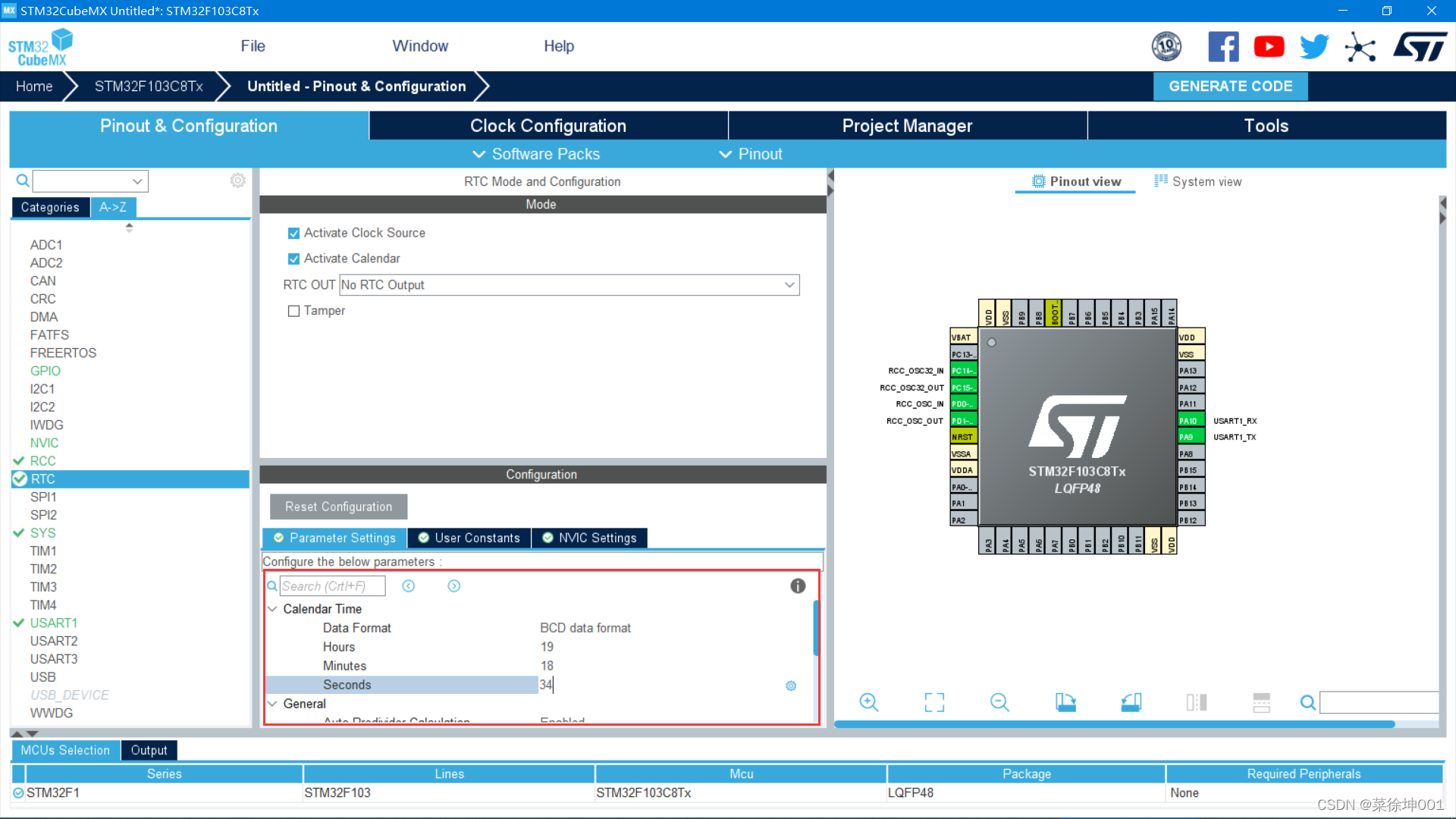Screen dimensions: 1456x819
Task: Uncheck Activate Calendar checkbox
Action: 293,259
